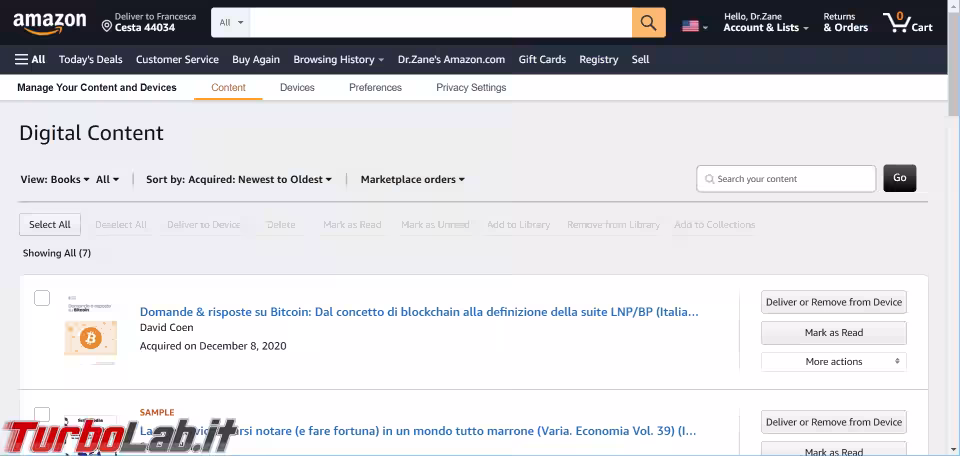
Task: Open the Registry link
Action: (599, 59)
